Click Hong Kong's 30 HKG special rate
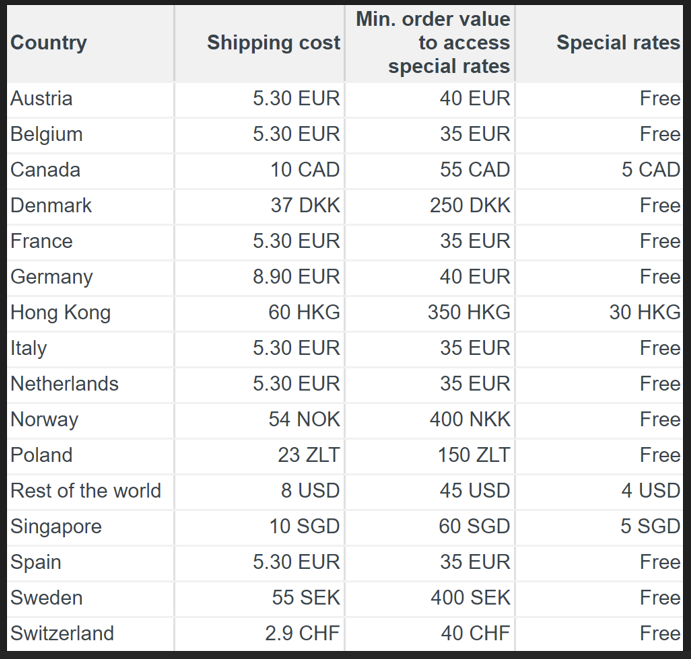Image resolution: width=691 pixels, height=659 pixels. point(644,313)
